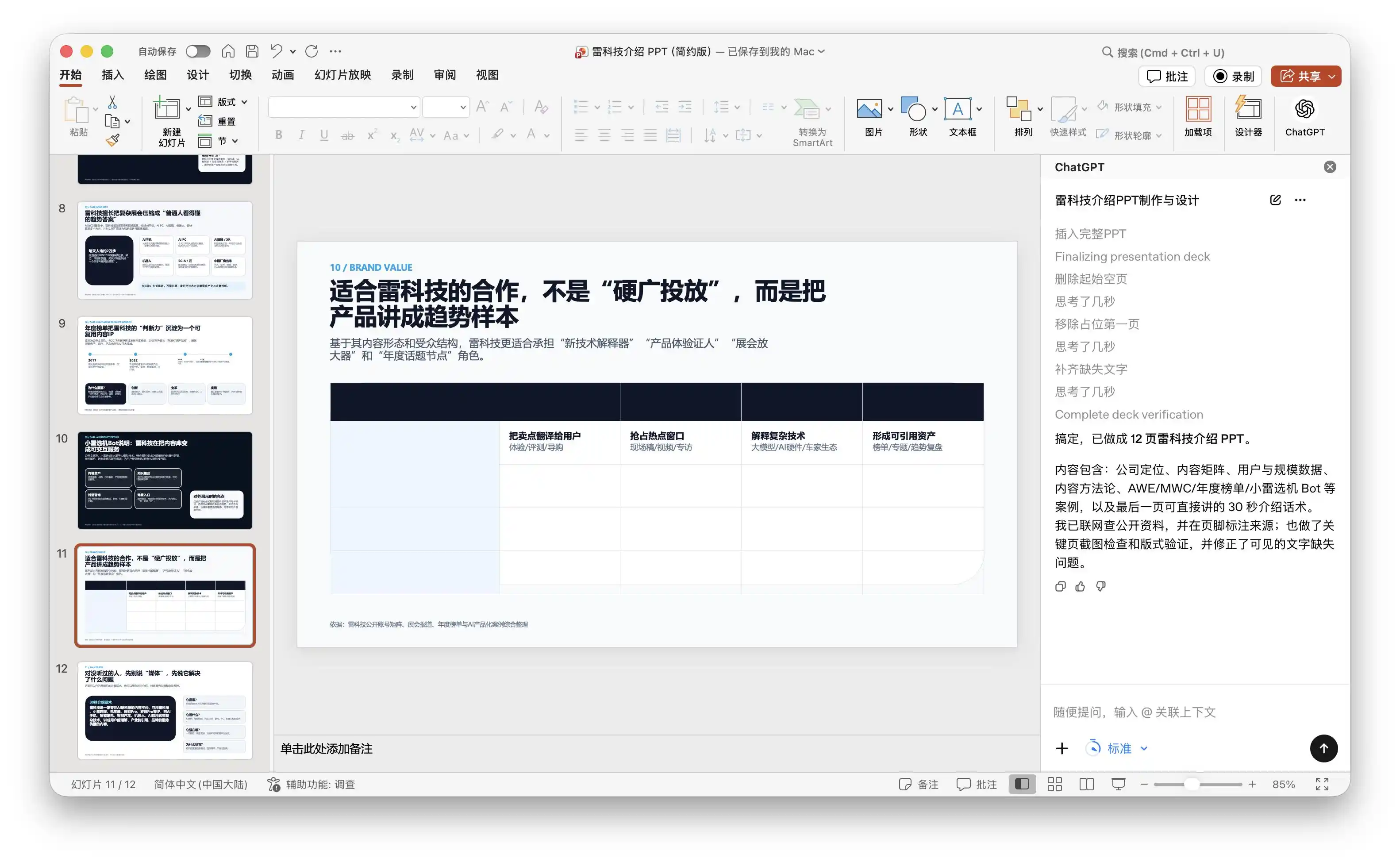The image size is (1400, 862).
Task: Open the home icon in title bar
Action: click(228, 51)
